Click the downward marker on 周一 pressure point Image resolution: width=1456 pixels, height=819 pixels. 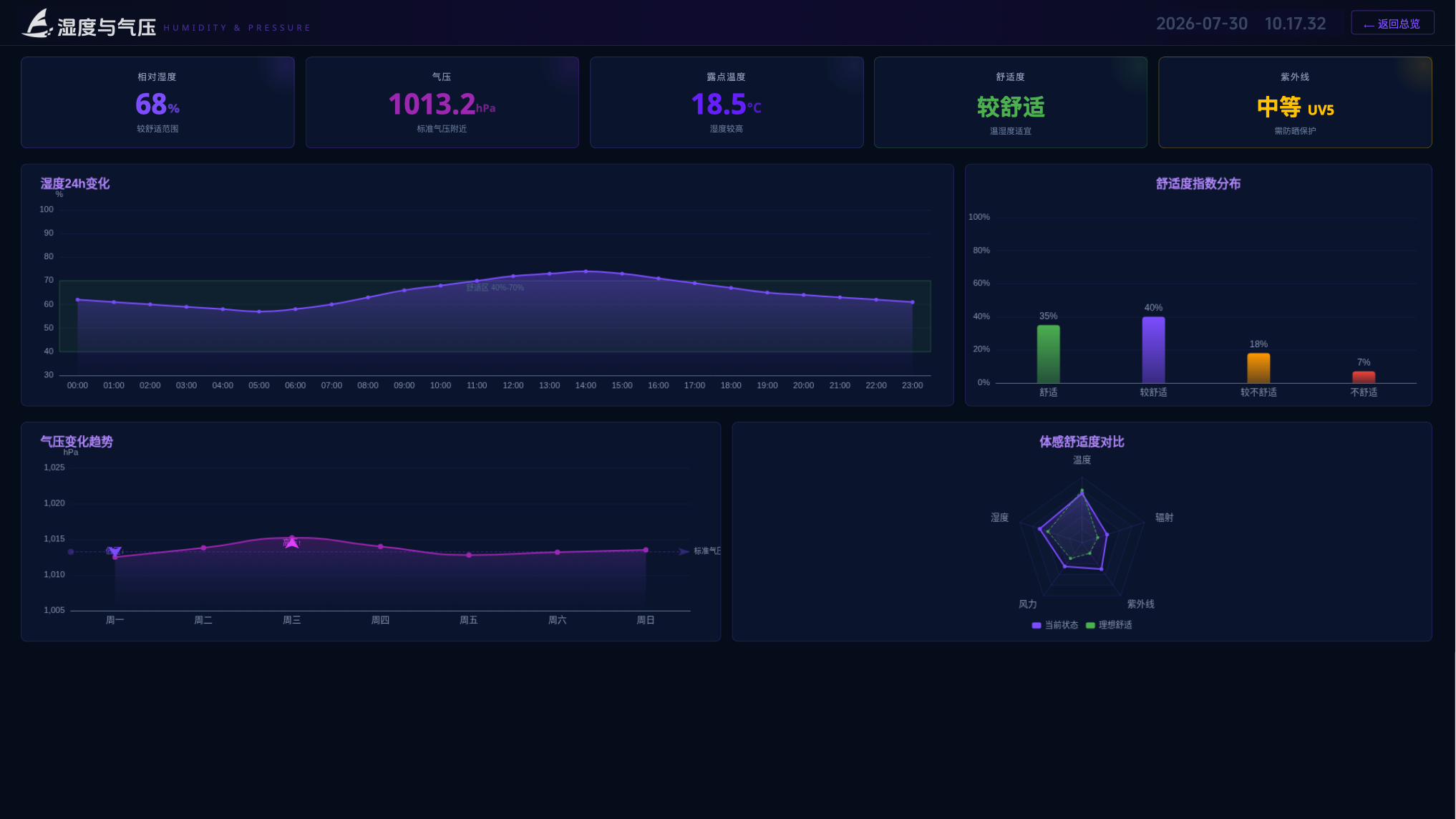pyautogui.click(x=114, y=551)
